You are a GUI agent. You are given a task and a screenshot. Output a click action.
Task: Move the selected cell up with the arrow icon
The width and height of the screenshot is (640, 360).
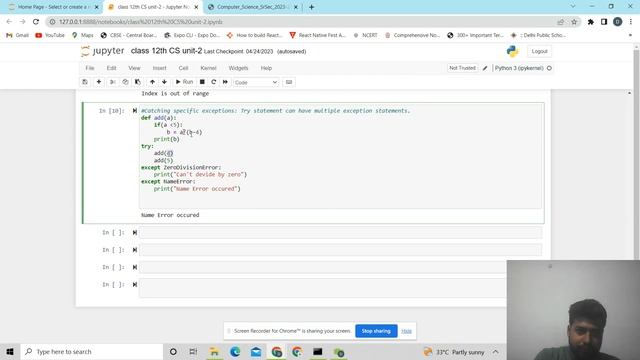pyautogui.click(x=152, y=82)
